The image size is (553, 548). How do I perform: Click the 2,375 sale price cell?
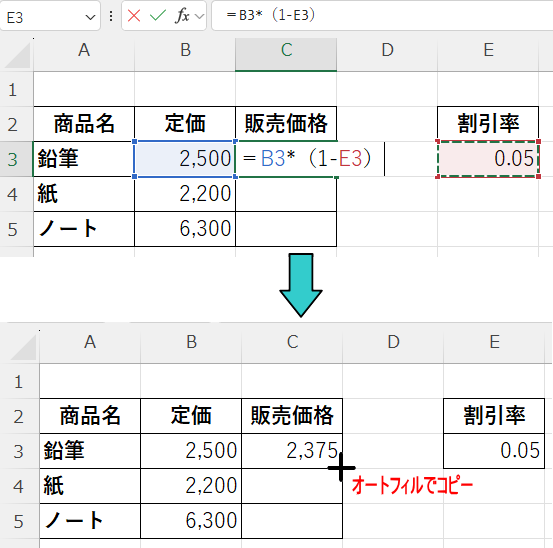tap(292, 451)
